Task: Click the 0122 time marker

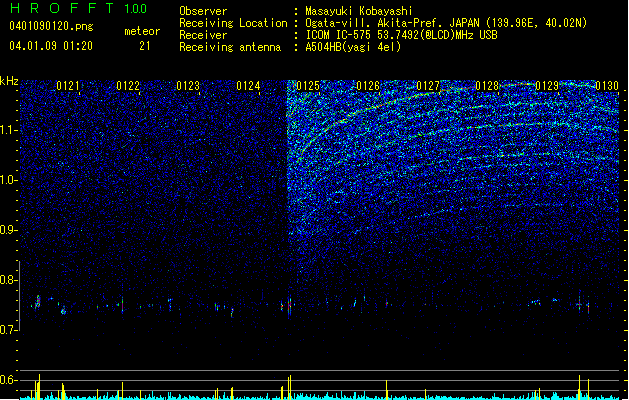Action: [x=128, y=86]
